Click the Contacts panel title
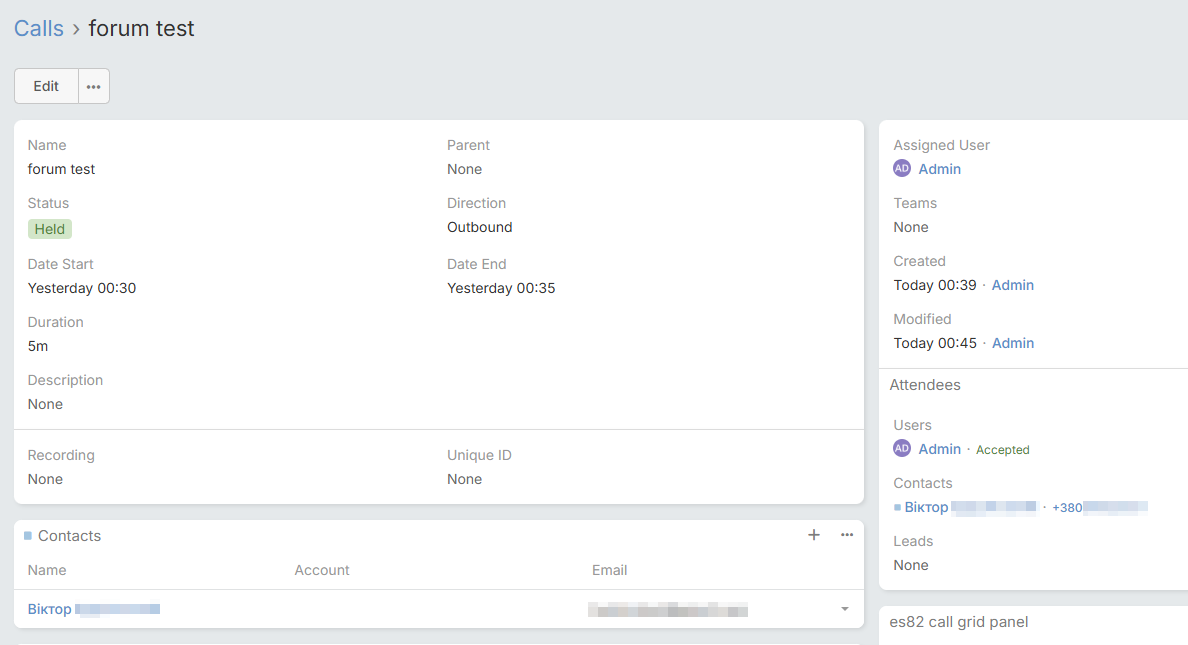This screenshot has height=645, width=1188. [x=69, y=536]
